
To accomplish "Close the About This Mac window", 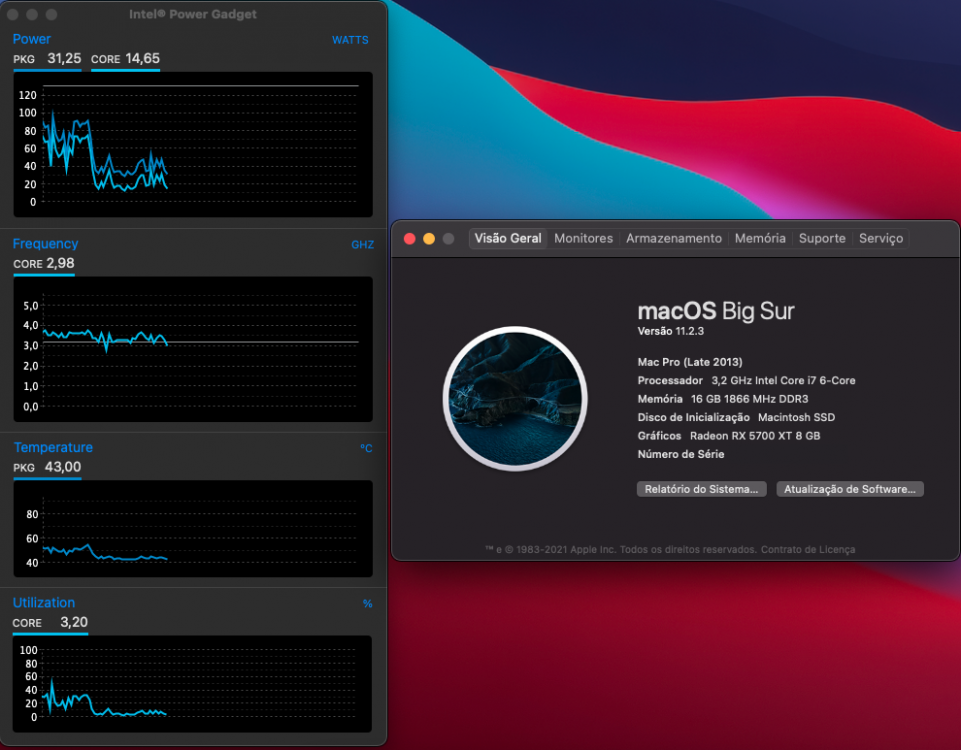I will tap(409, 238).
